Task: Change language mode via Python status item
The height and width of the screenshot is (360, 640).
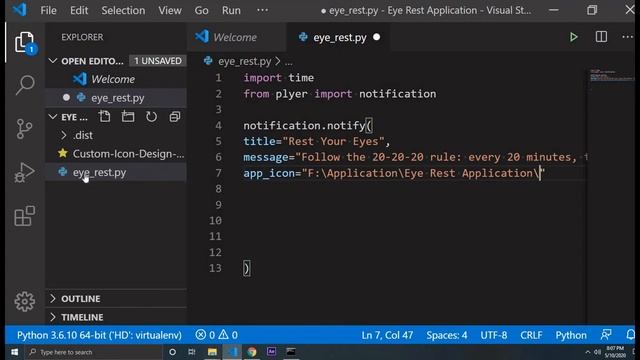Action: pyautogui.click(x=571, y=335)
